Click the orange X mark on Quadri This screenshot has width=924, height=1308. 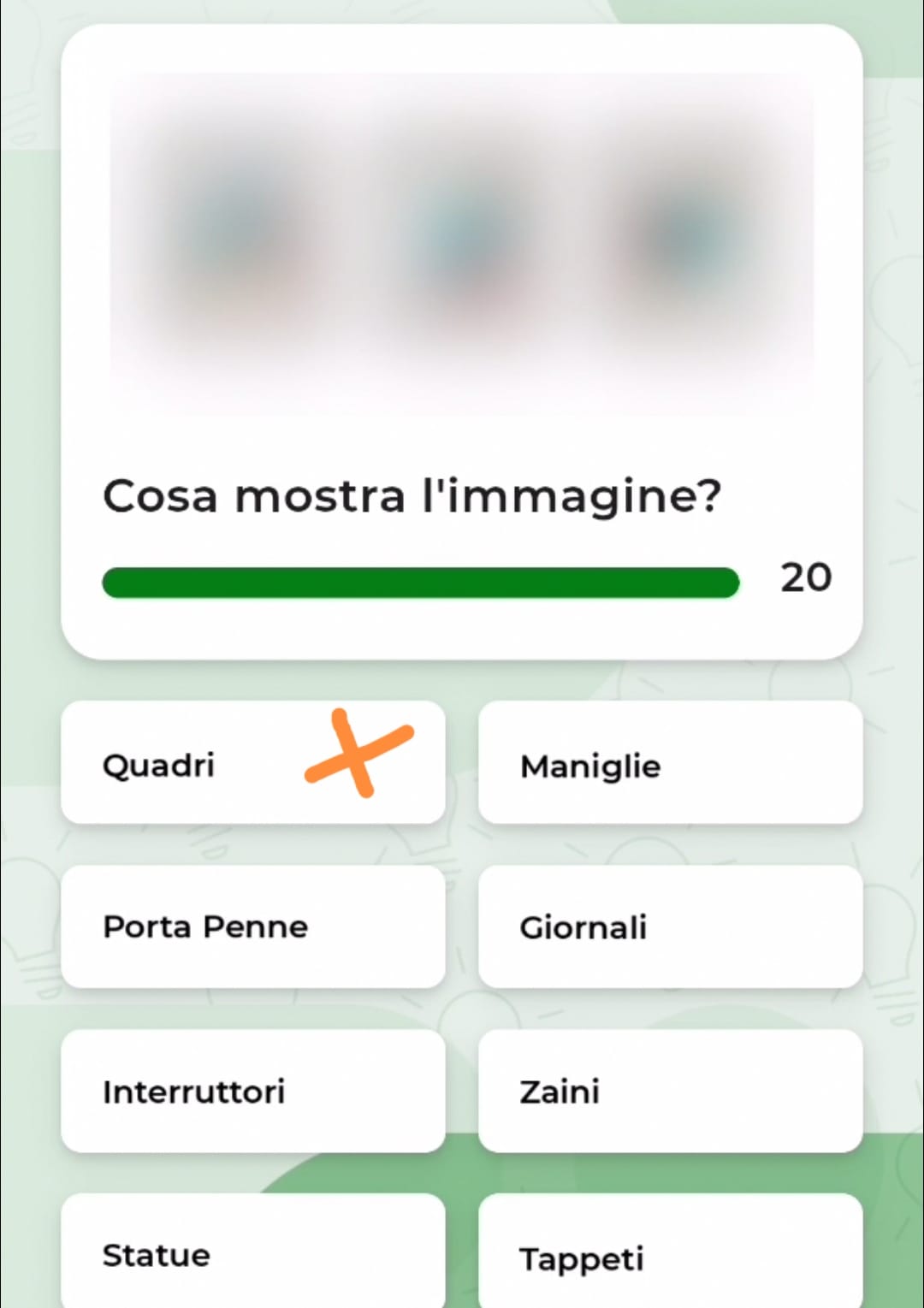[x=359, y=753]
